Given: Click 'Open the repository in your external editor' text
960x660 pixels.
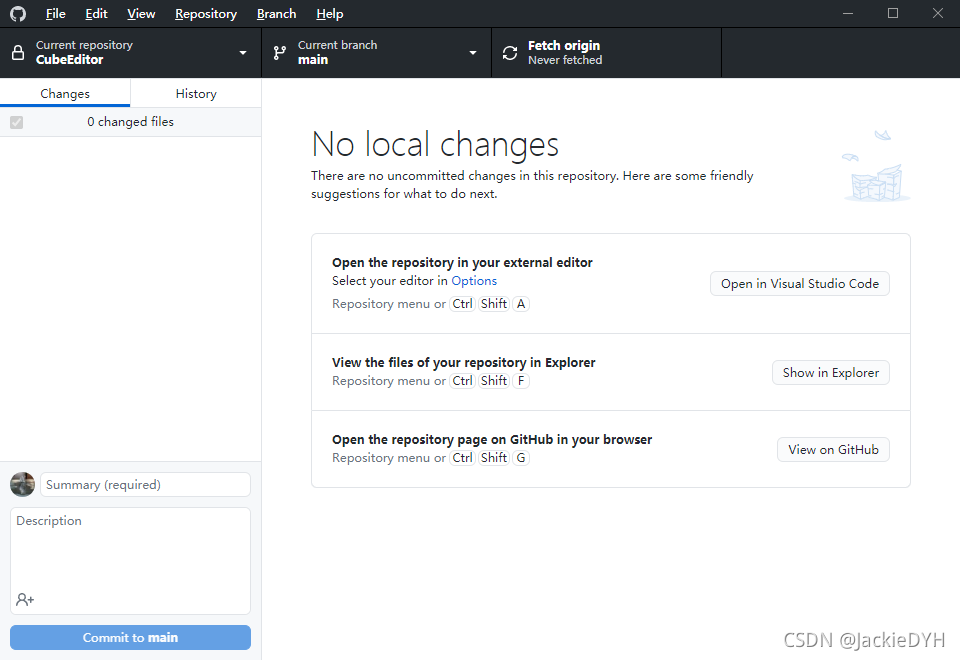Looking at the screenshot, I should (462, 262).
